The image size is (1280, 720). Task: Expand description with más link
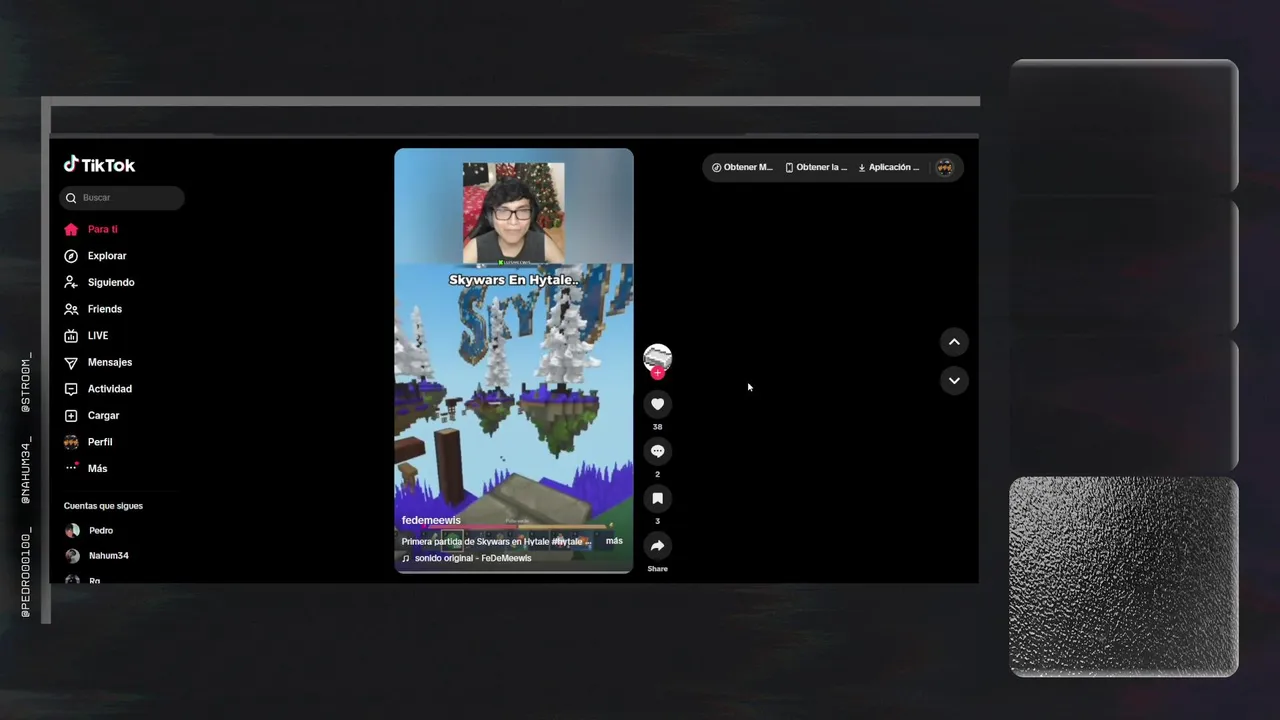tap(614, 541)
